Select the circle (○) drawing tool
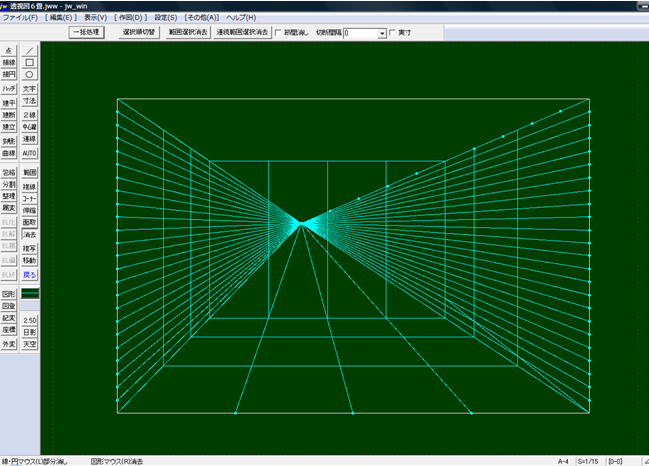The image size is (649, 466). click(30, 75)
